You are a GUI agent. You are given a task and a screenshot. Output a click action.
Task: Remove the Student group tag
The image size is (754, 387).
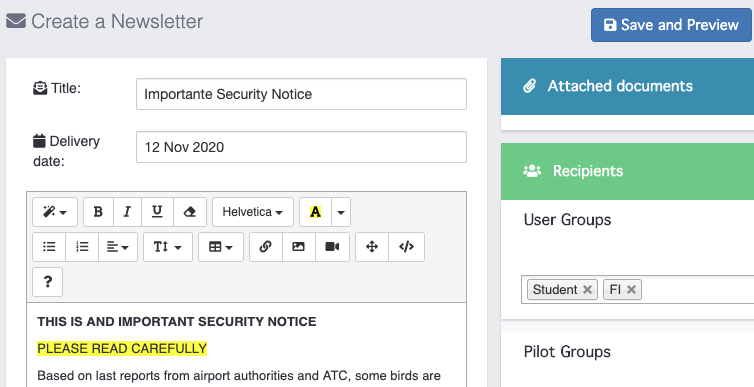(x=587, y=289)
